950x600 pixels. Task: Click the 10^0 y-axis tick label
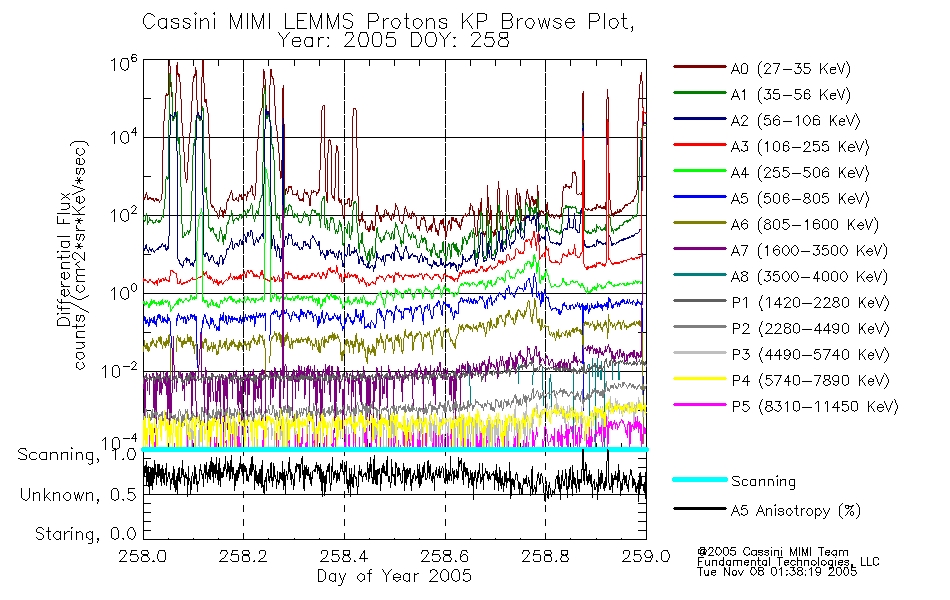pyautogui.click(x=124, y=293)
